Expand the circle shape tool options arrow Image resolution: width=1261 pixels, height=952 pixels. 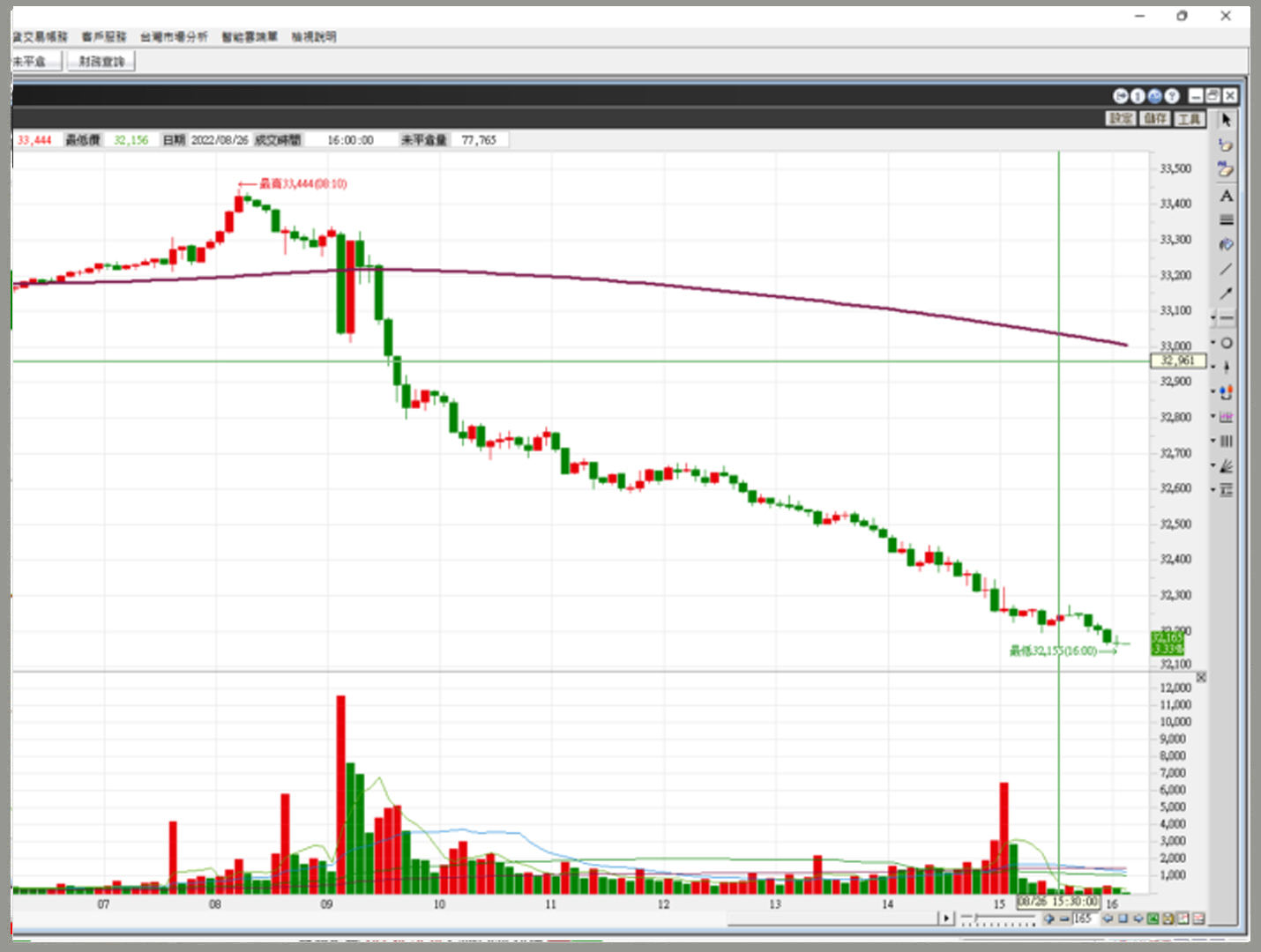tap(1213, 342)
